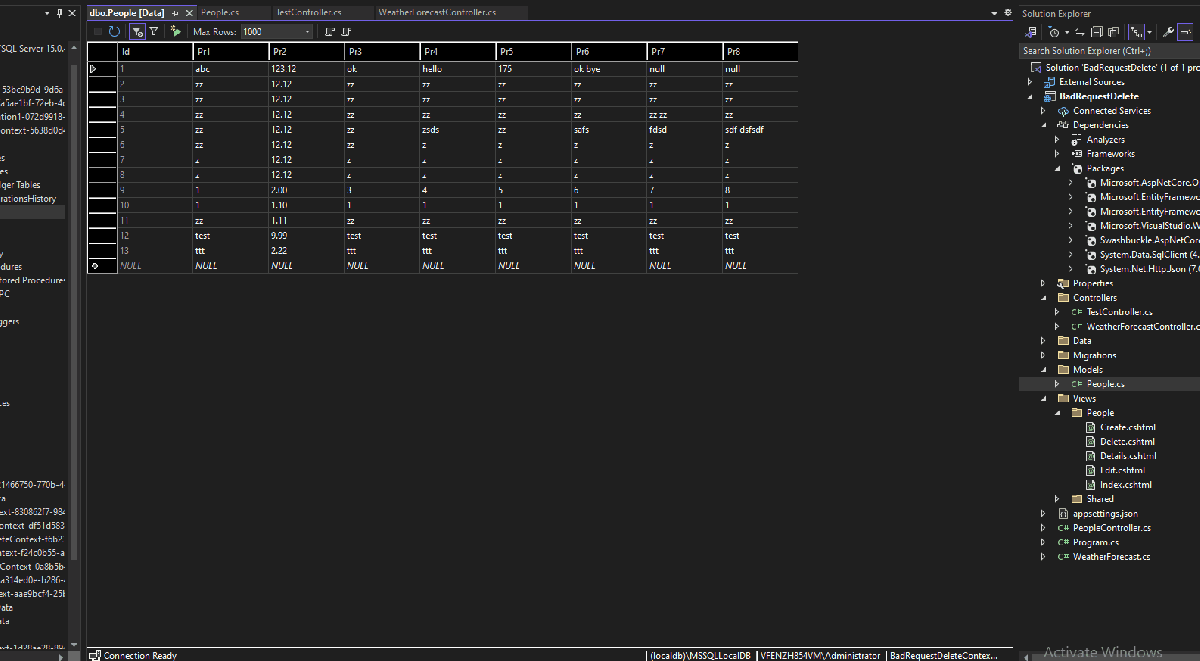Close the dbo.People [Data] tab

(189, 13)
